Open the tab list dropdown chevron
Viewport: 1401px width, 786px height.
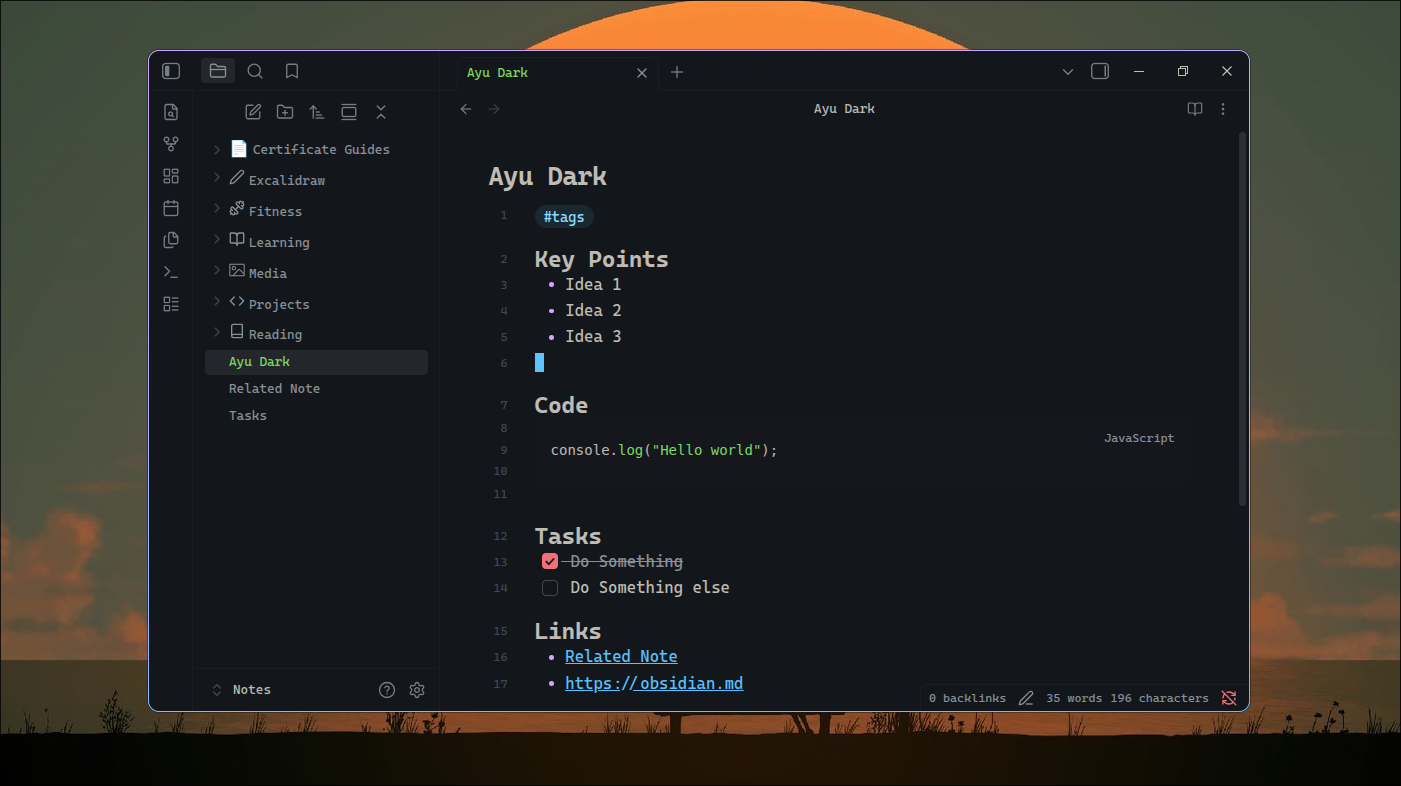1068,72
